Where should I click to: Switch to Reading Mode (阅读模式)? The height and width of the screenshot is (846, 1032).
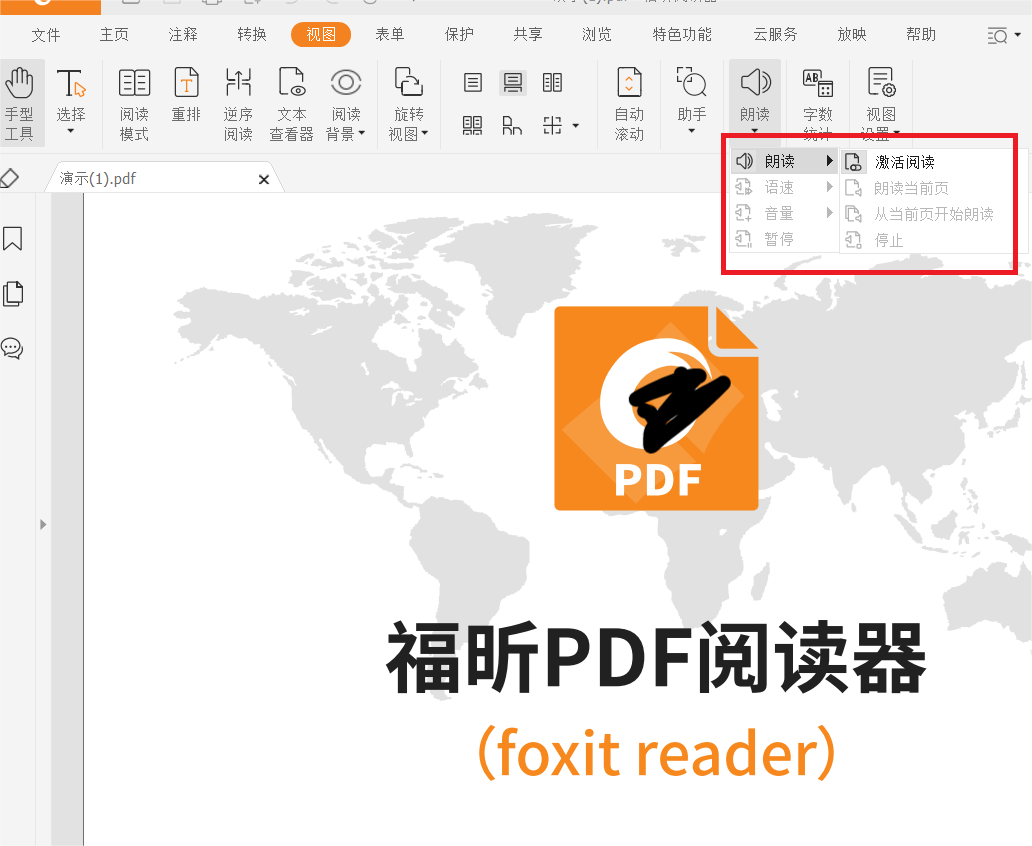click(x=134, y=103)
